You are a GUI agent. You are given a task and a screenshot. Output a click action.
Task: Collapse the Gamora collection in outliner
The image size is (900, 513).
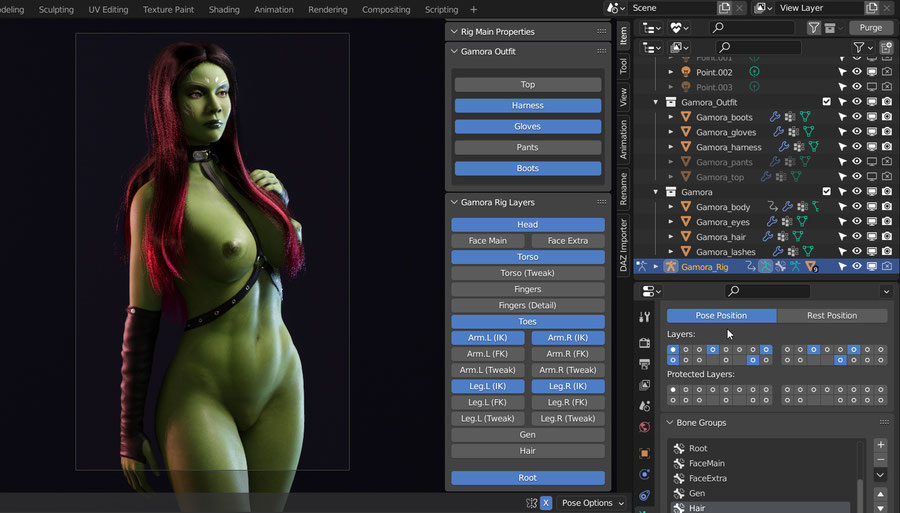pos(655,192)
